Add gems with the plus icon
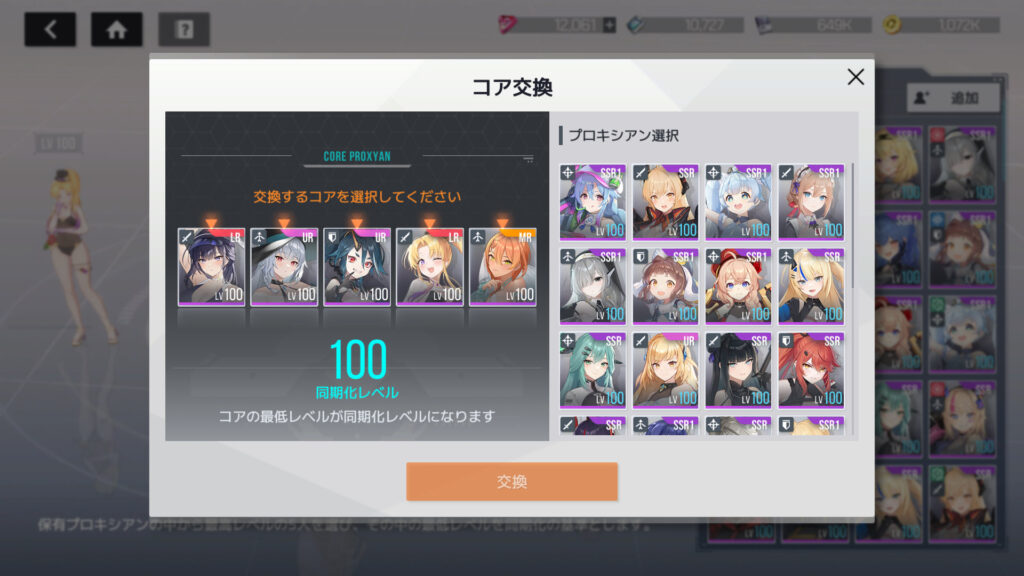The image size is (1024, 576). (609, 25)
